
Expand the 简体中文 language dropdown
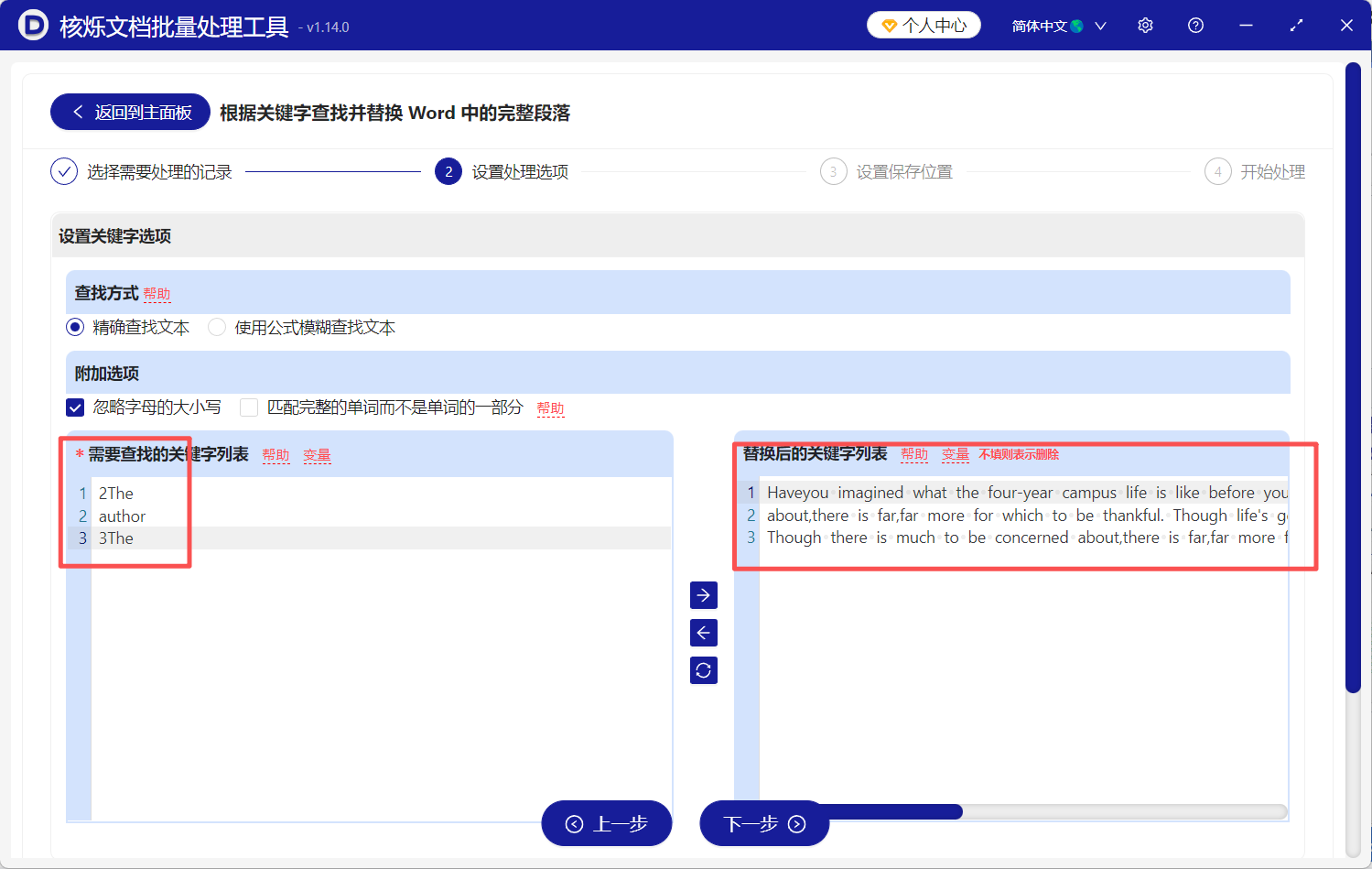pos(1101,25)
